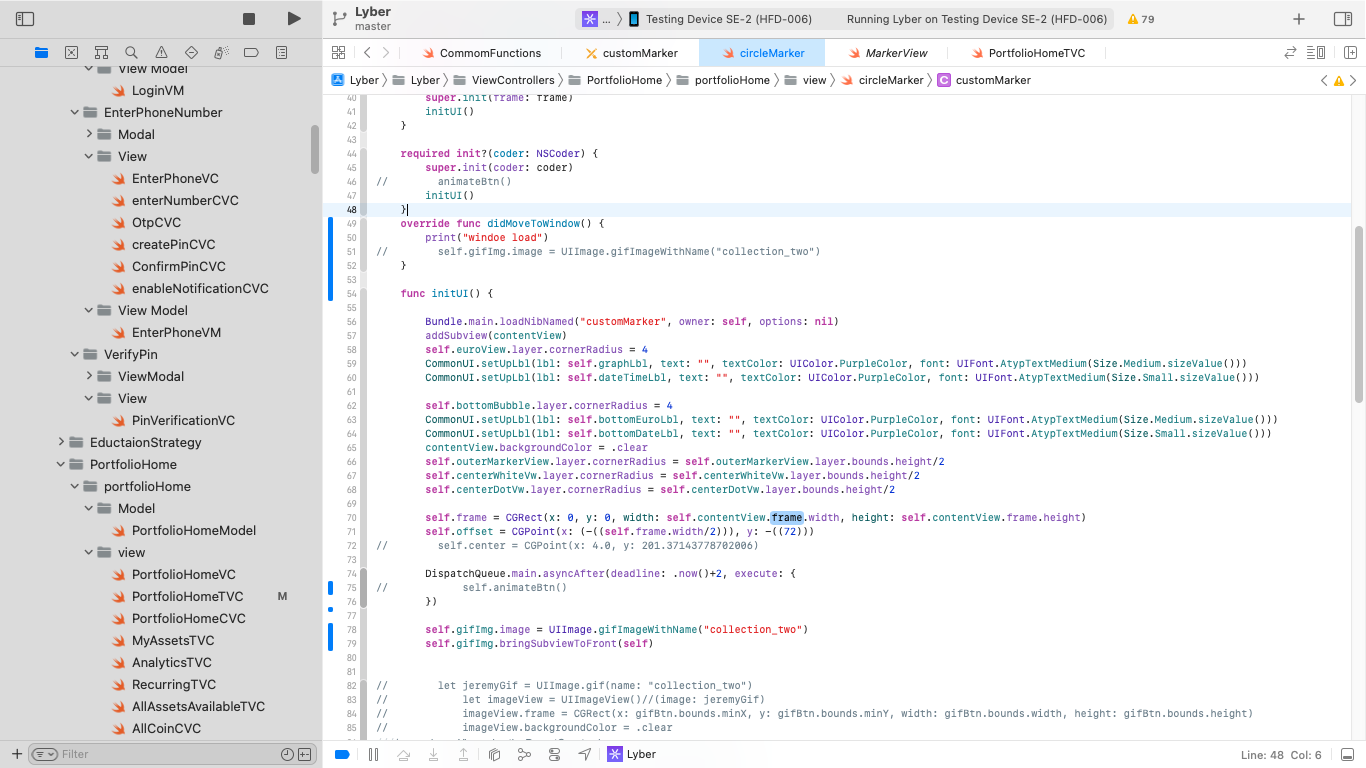Adjust editor options
The width and height of the screenshot is (1366, 768).
click(1316, 53)
